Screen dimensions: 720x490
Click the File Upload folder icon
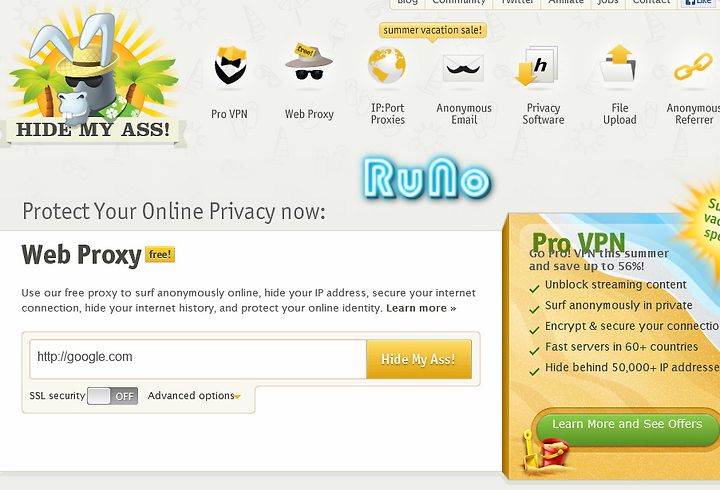(x=619, y=63)
